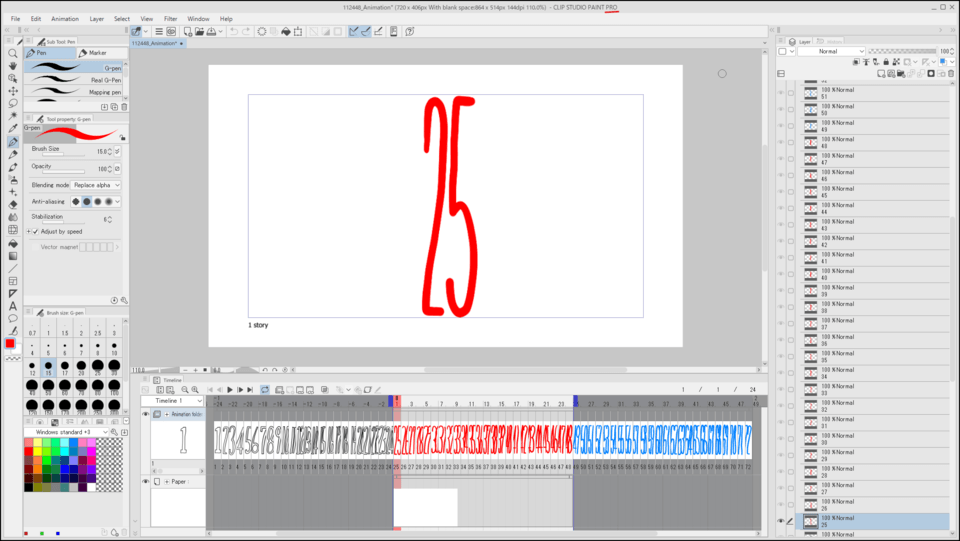
Task: Expand the Paper layer in the timeline
Action: (x=167, y=482)
